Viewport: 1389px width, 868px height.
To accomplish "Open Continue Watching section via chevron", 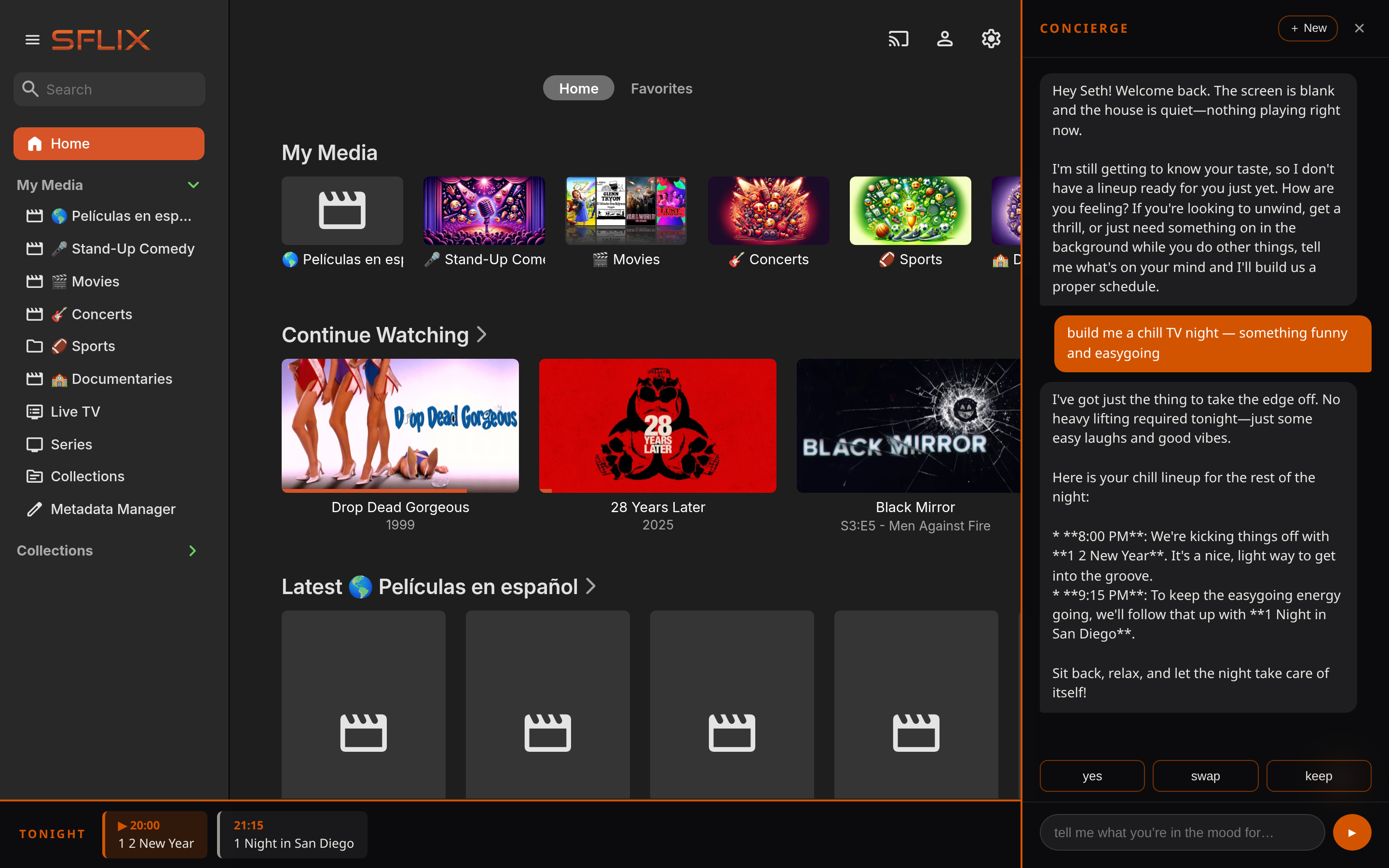I will tap(482, 335).
